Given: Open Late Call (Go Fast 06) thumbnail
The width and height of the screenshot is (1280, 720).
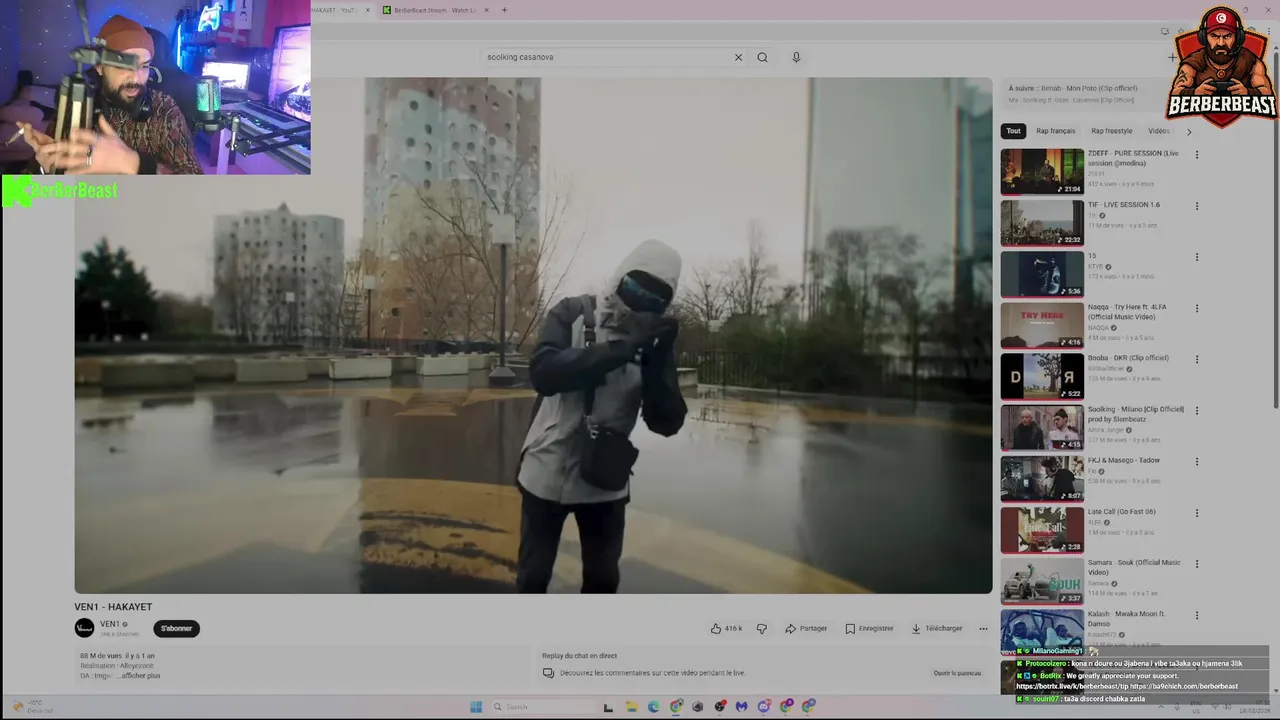Looking at the screenshot, I should pos(1042,530).
